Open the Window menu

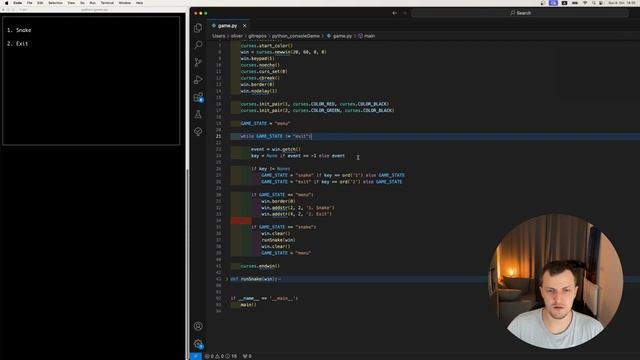pos(125,3)
